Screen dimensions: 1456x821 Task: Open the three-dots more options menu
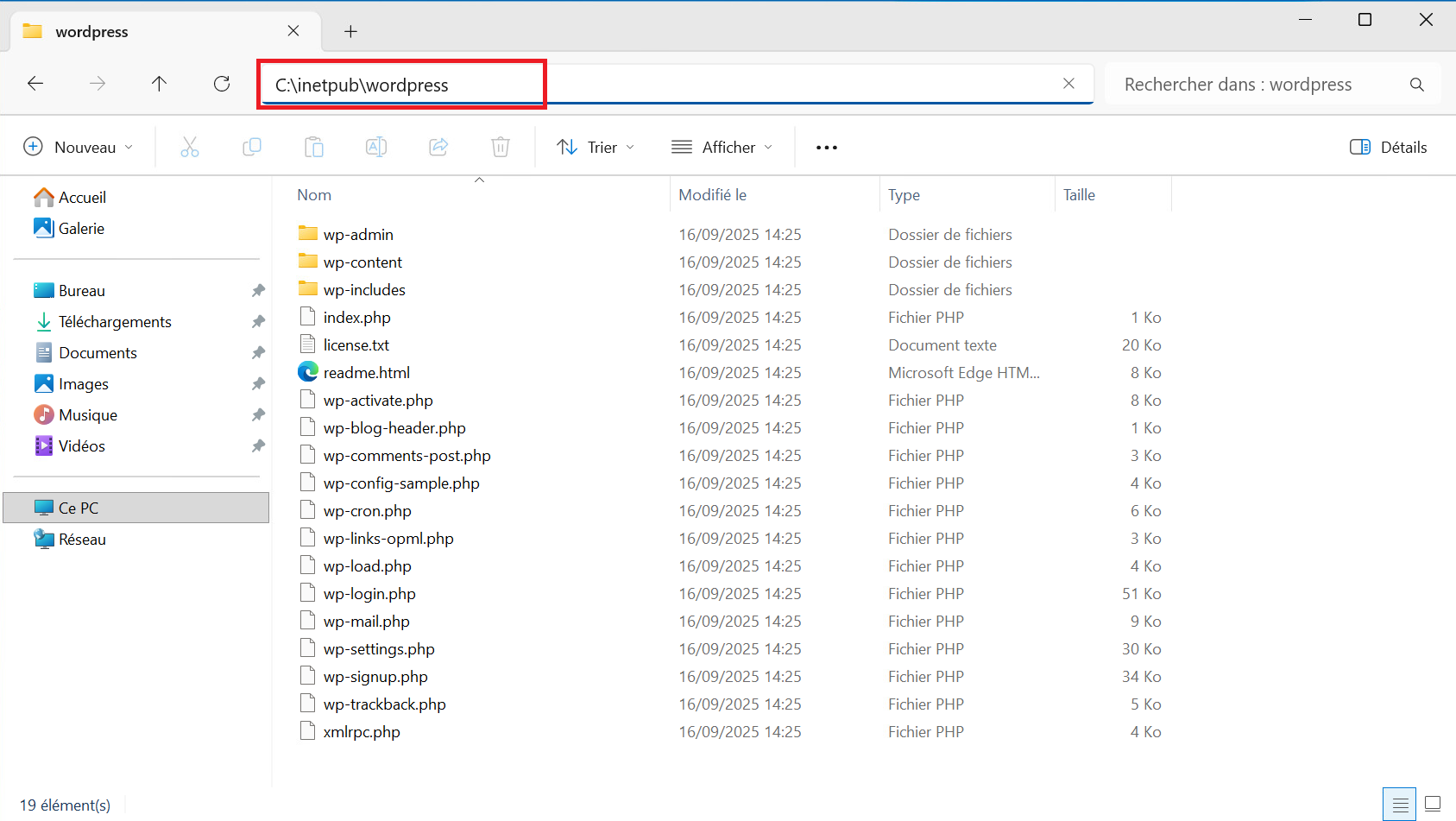pyautogui.click(x=826, y=148)
